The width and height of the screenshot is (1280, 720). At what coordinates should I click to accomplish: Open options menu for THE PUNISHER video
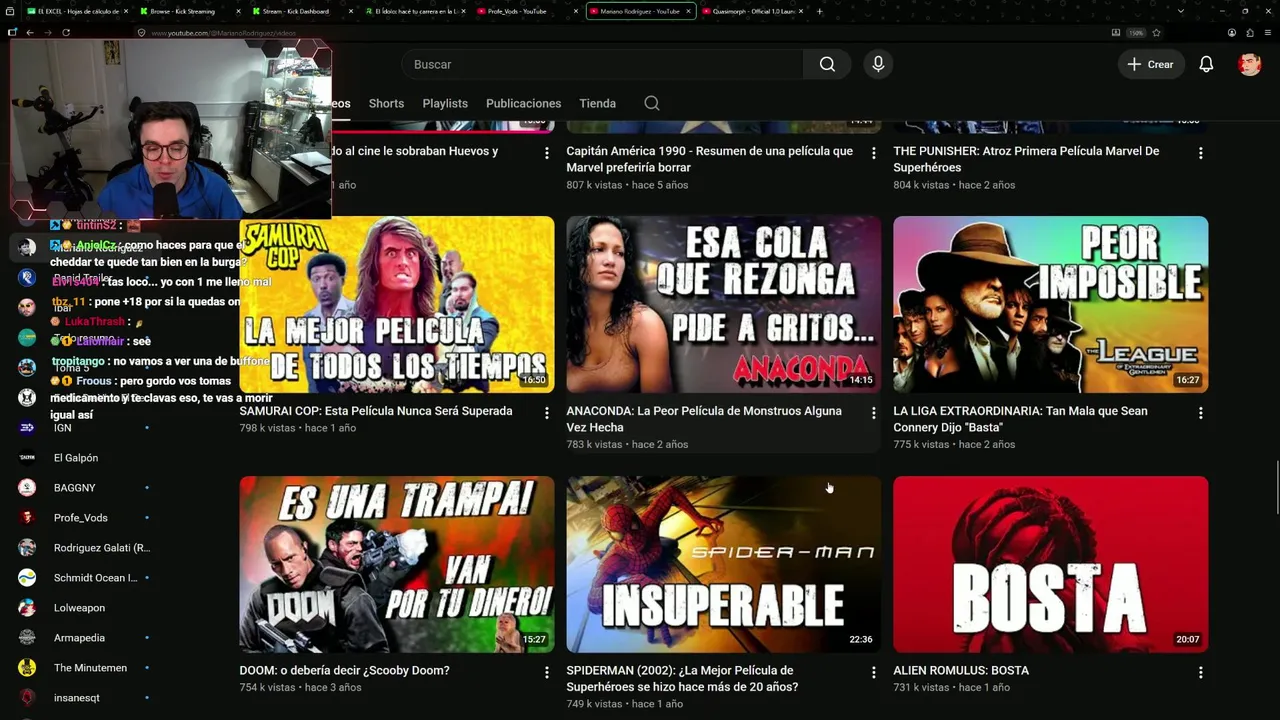1201,153
